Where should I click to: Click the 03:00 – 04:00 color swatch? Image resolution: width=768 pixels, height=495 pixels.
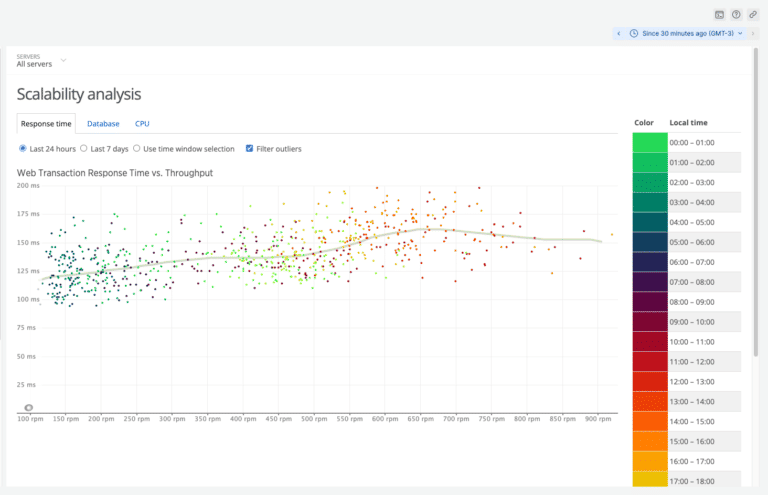650,202
